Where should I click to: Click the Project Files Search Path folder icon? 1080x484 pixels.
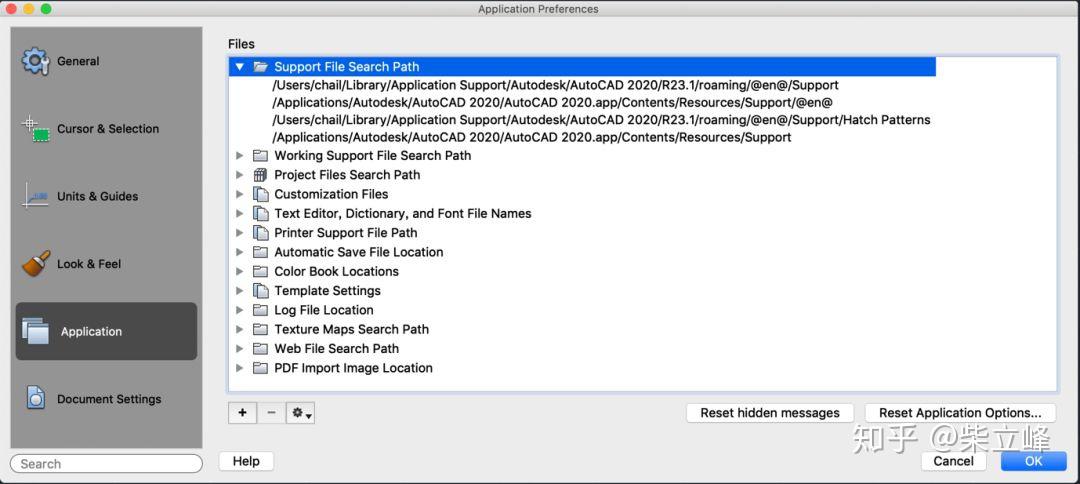261,175
